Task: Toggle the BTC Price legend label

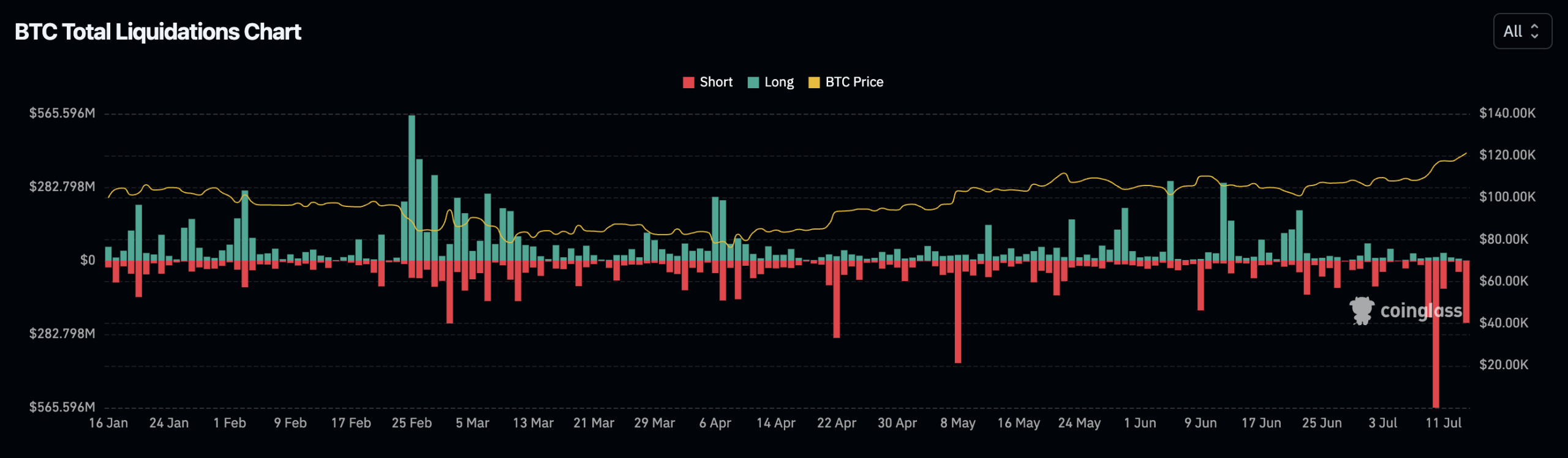Action: pyautogui.click(x=854, y=82)
